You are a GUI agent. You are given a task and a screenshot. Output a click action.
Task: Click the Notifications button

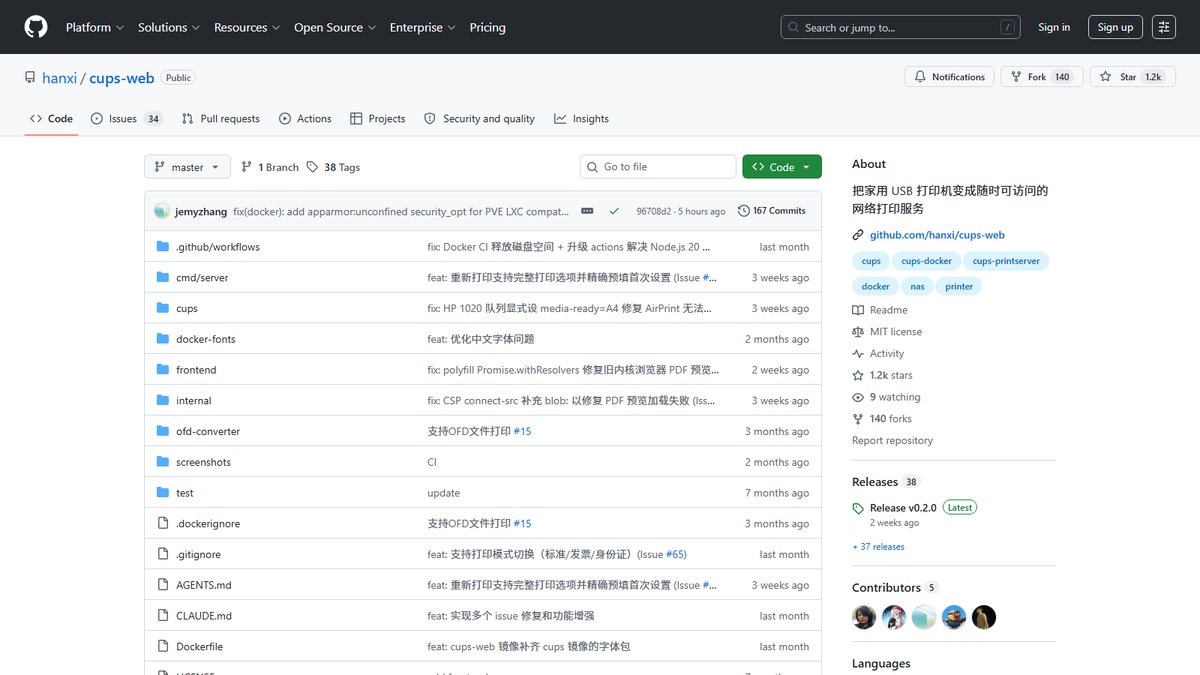949,77
